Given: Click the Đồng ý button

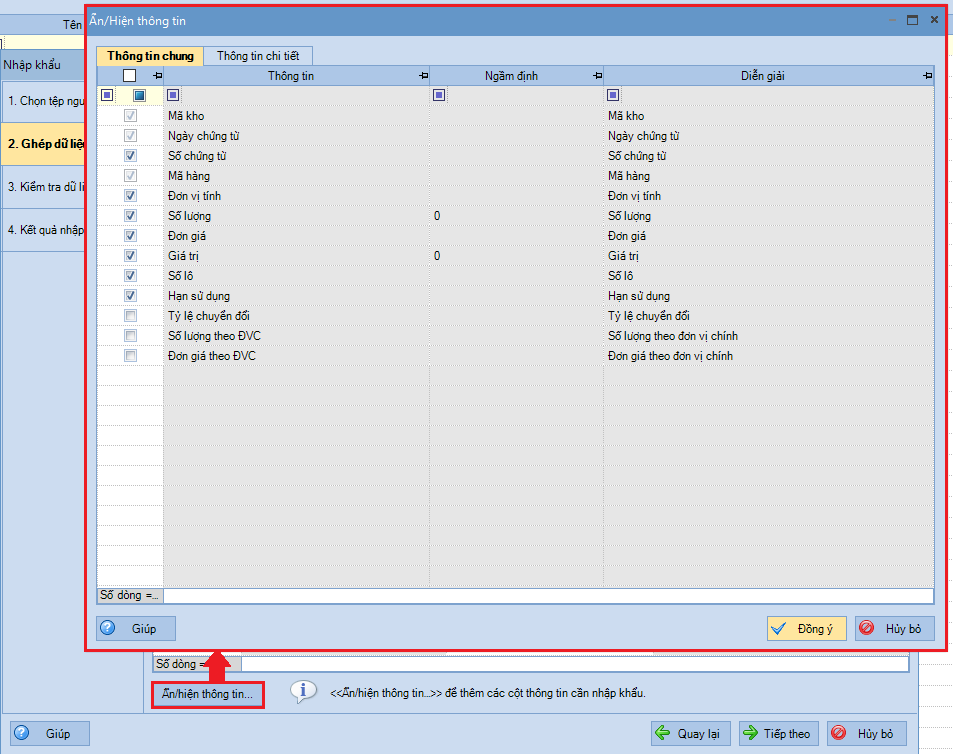Looking at the screenshot, I should tap(807, 628).
